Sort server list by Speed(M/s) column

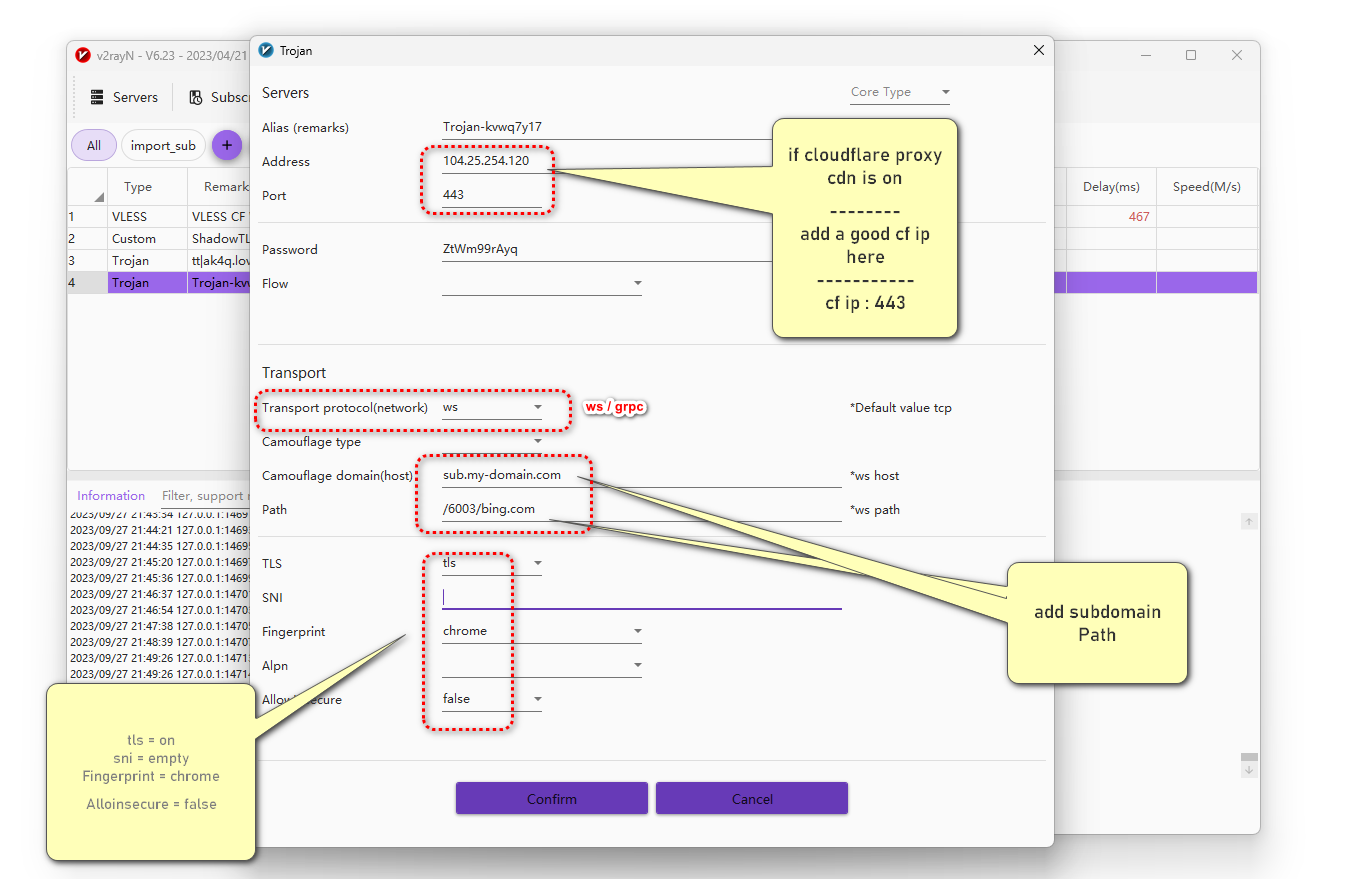click(x=1206, y=187)
